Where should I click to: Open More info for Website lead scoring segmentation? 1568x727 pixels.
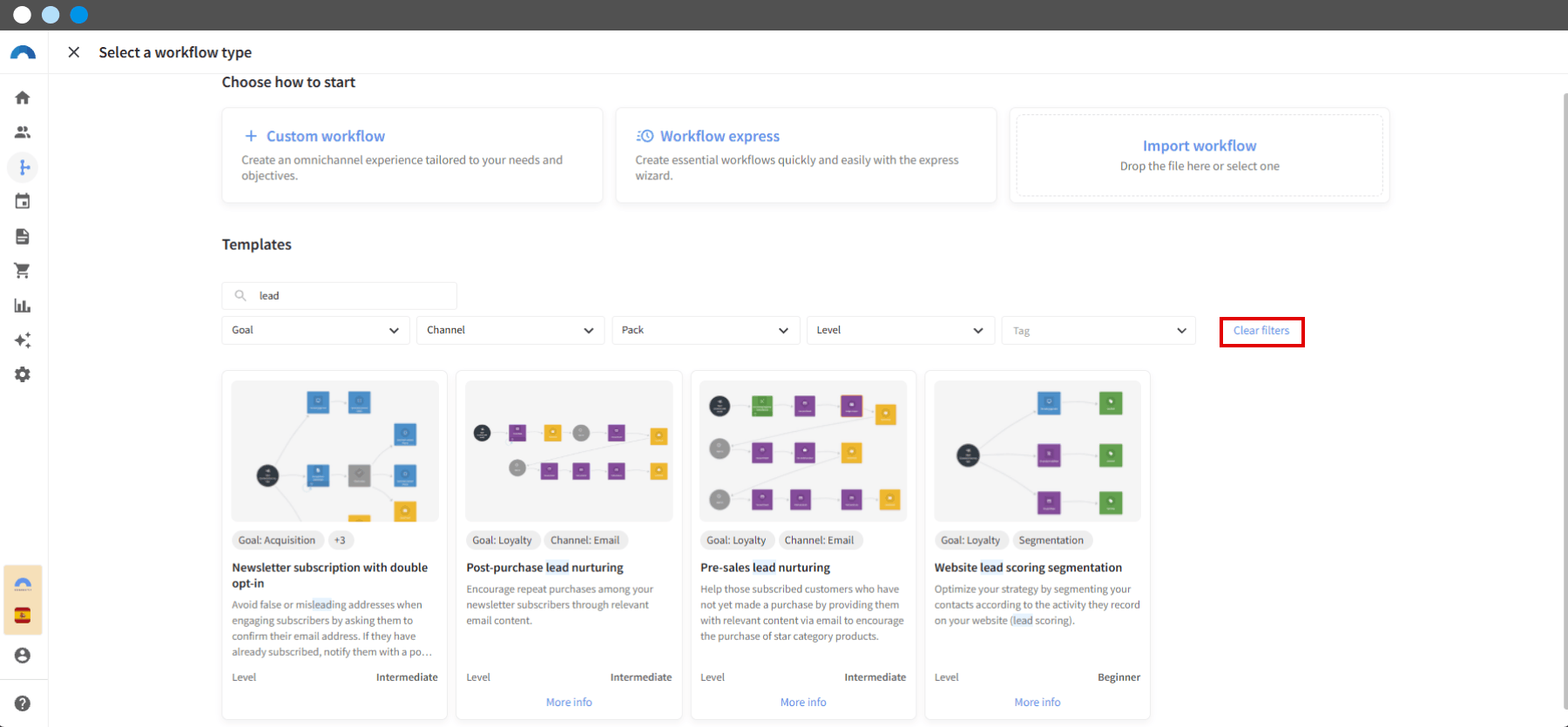(x=1037, y=703)
